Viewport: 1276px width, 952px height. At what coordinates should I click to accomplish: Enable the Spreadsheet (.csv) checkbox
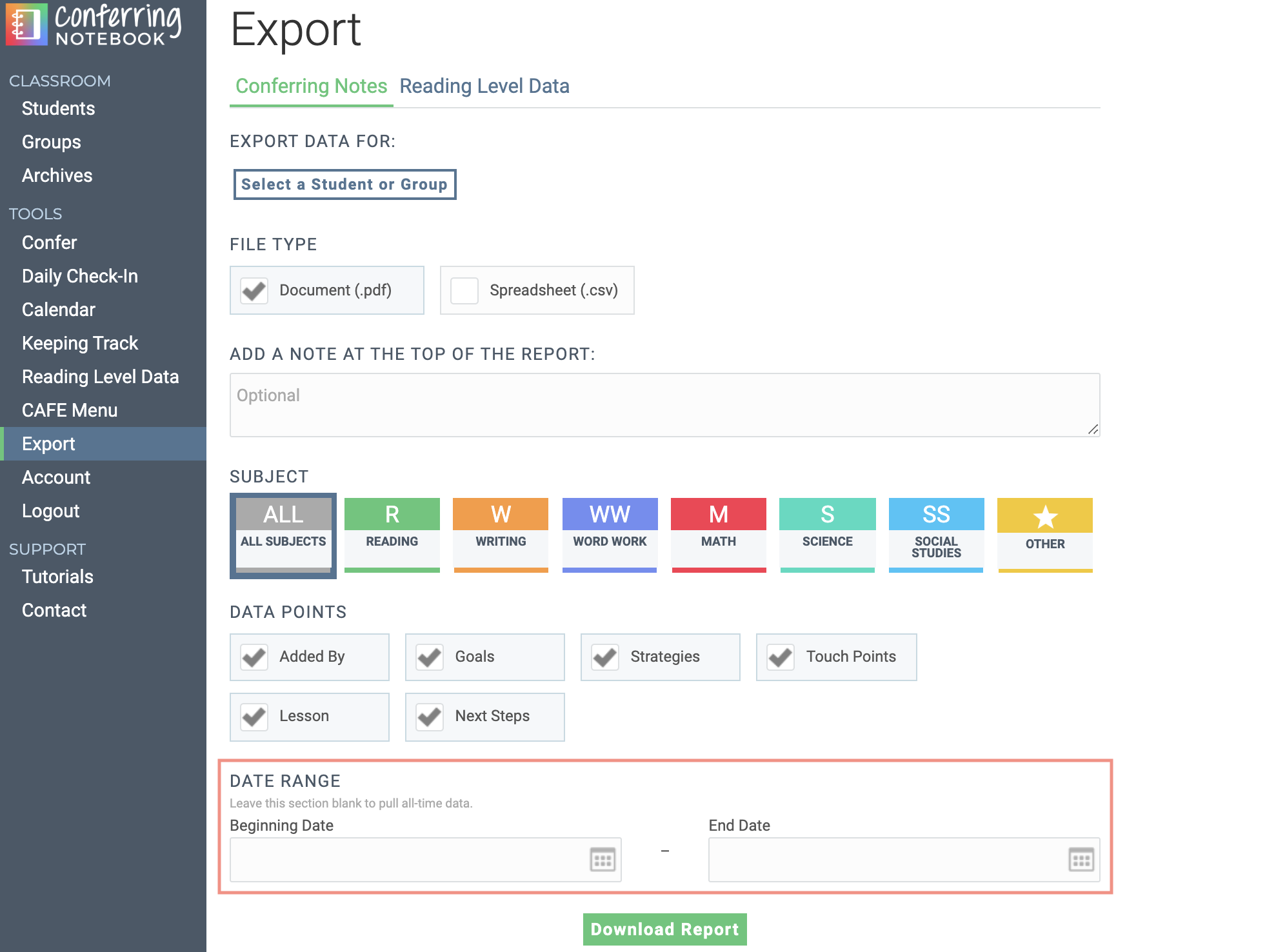464,291
